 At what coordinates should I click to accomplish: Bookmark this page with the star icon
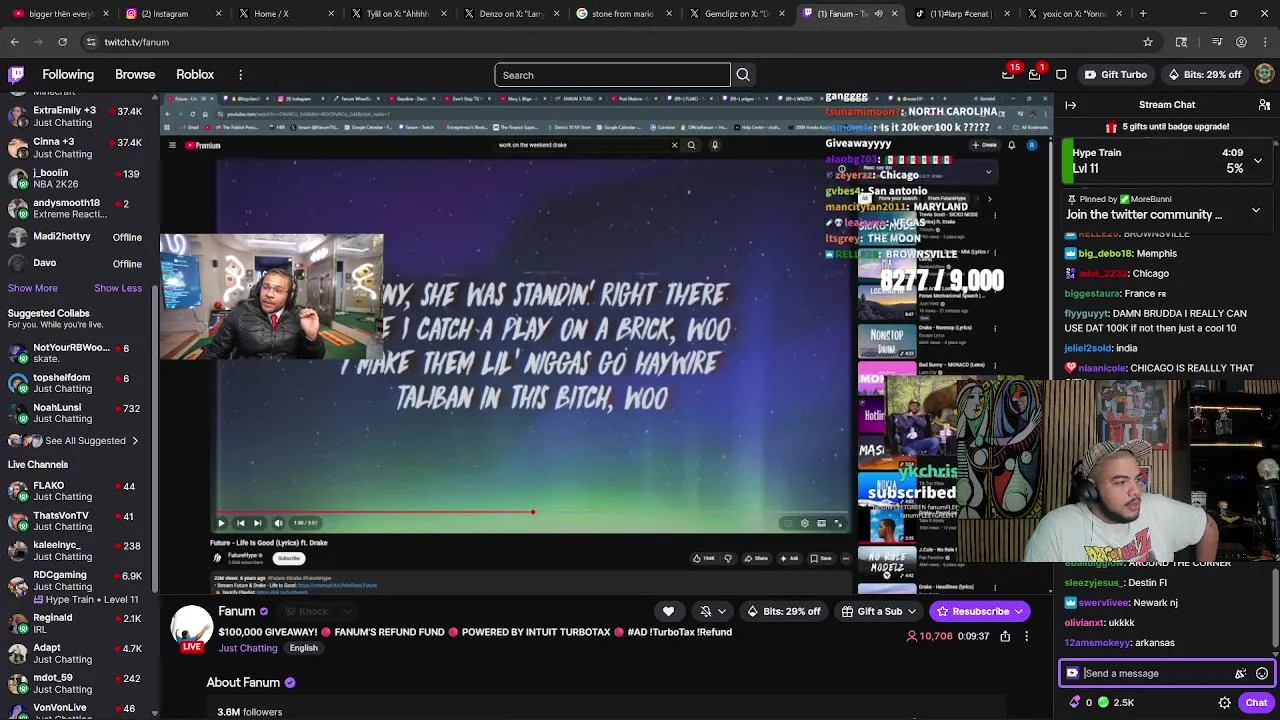point(1148,42)
